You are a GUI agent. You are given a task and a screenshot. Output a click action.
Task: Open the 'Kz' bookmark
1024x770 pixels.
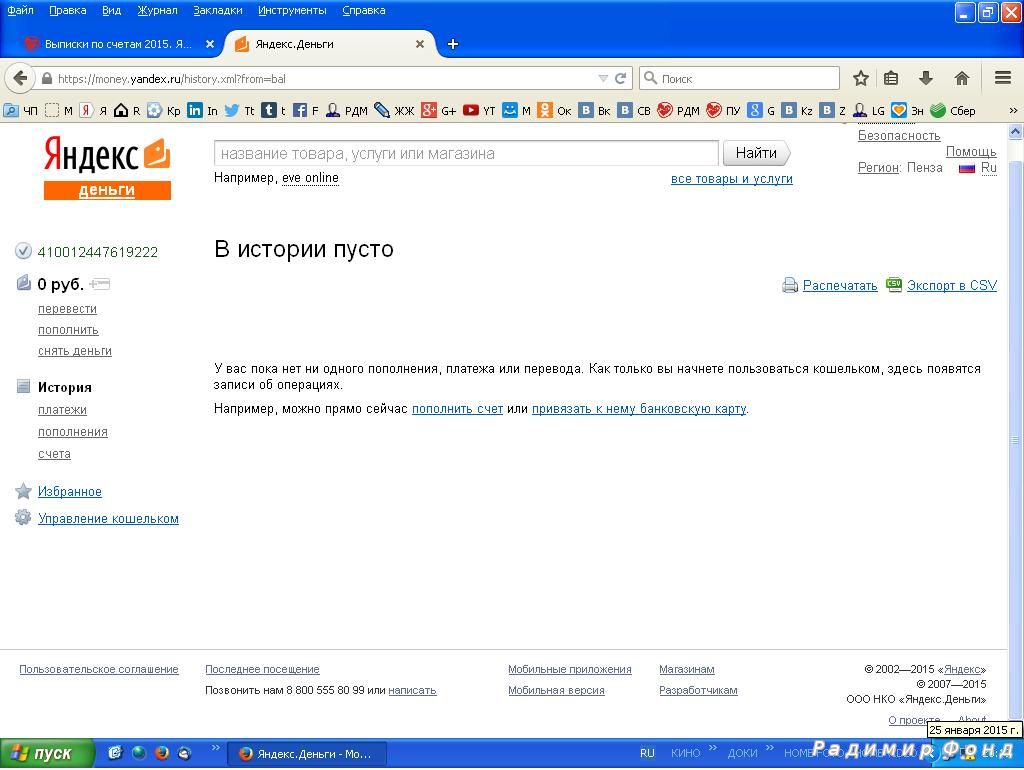click(x=797, y=110)
